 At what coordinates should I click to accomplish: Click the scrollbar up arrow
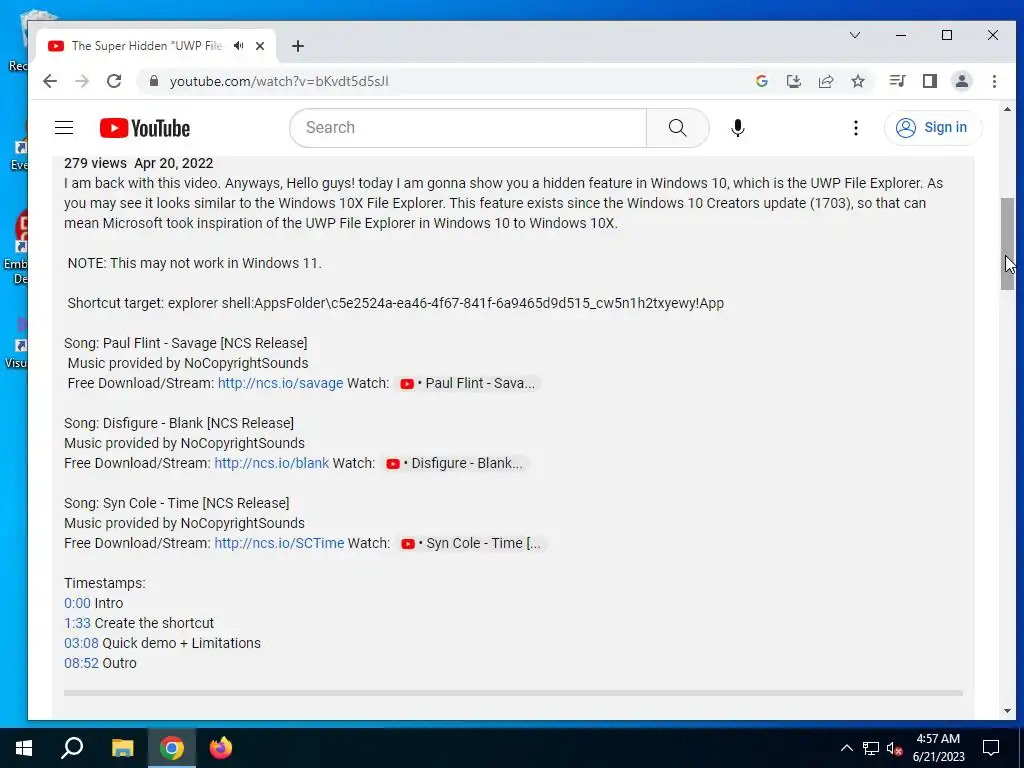[1007, 110]
